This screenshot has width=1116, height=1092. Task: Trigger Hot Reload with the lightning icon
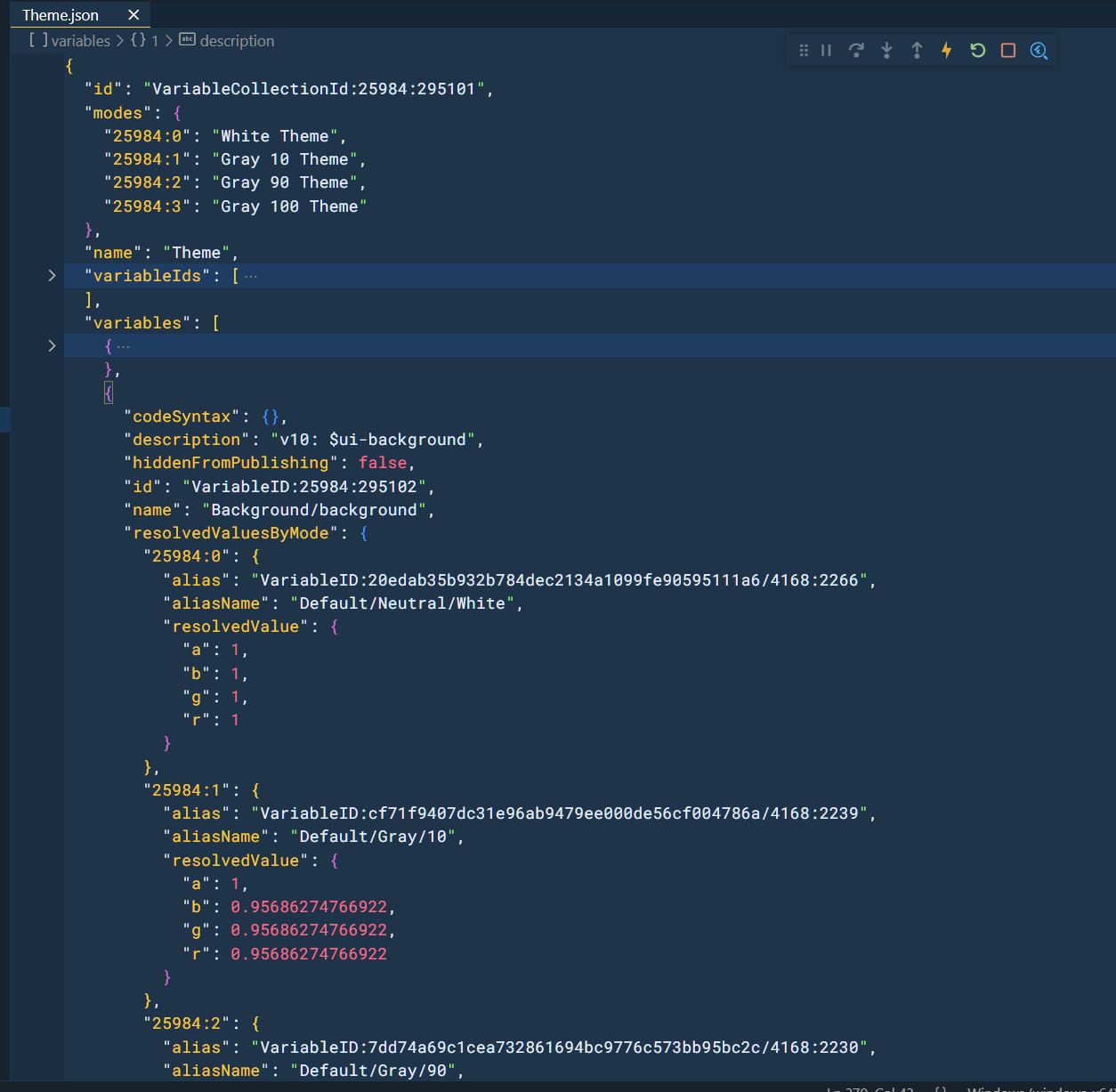pyautogui.click(x=946, y=51)
